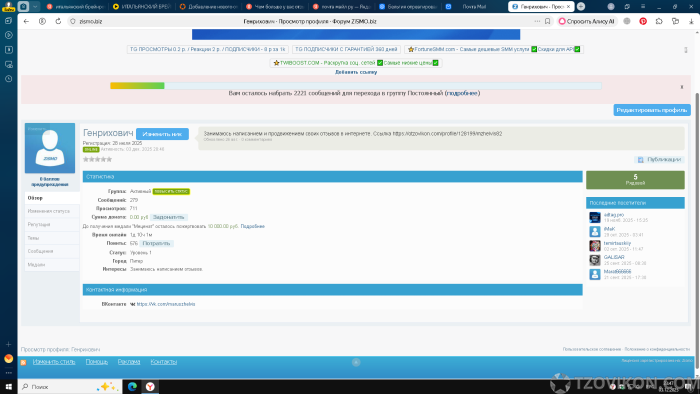The width and height of the screenshot is (700, 394).
Task: Reload the page with the refresh icon
Action: pyautogui.click(x=58, y=21)
